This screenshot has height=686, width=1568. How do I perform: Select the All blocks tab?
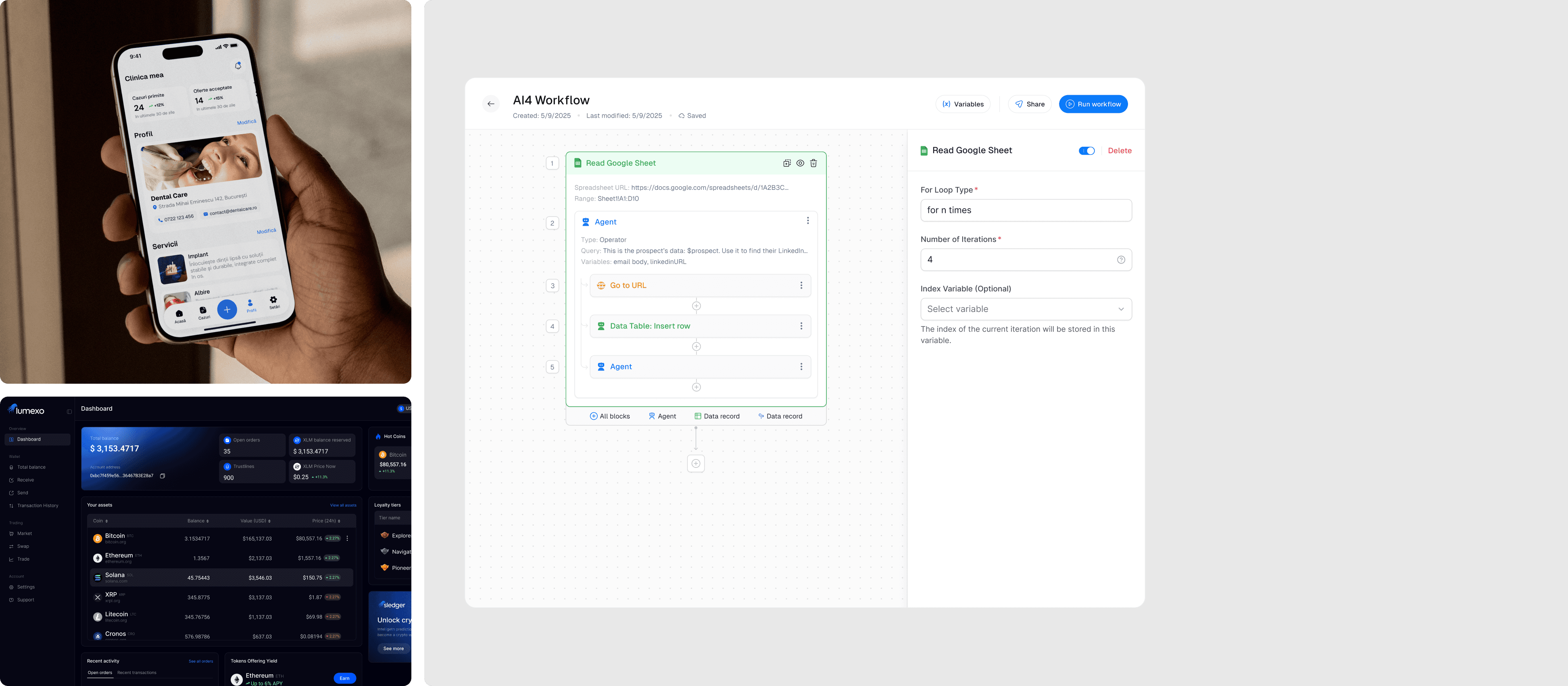click(610, 417)
